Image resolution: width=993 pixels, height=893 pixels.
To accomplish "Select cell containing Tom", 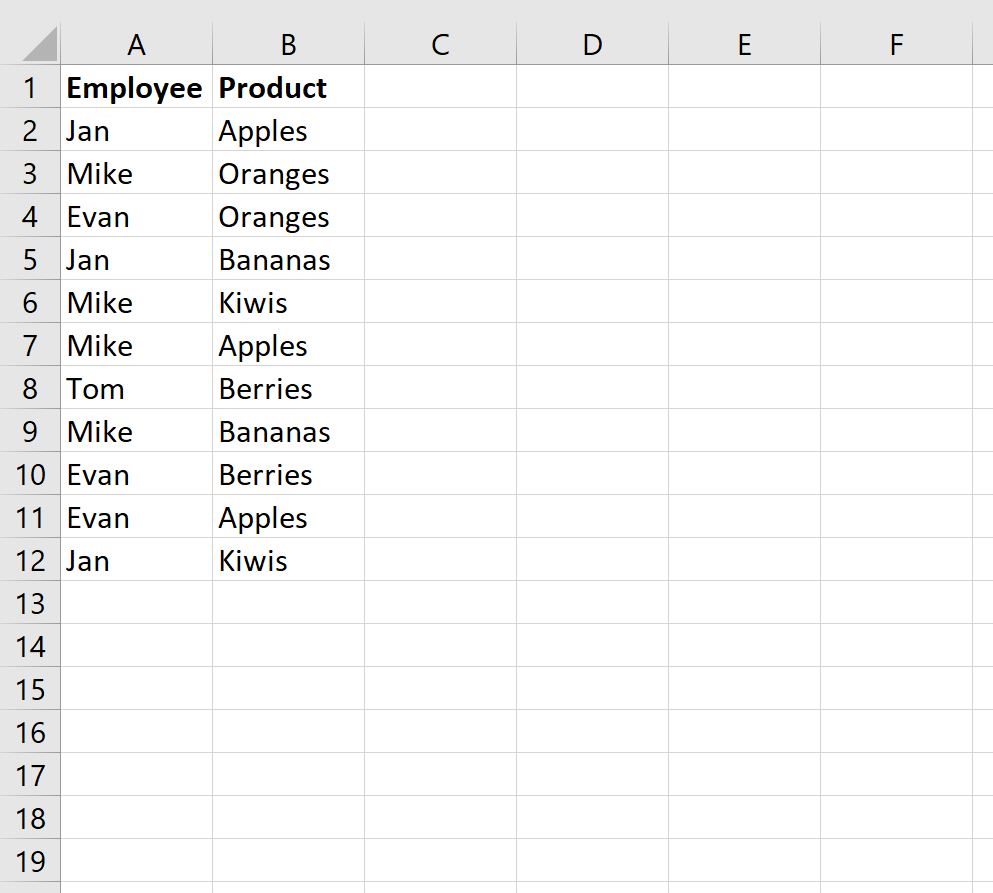I will (136, 388).
